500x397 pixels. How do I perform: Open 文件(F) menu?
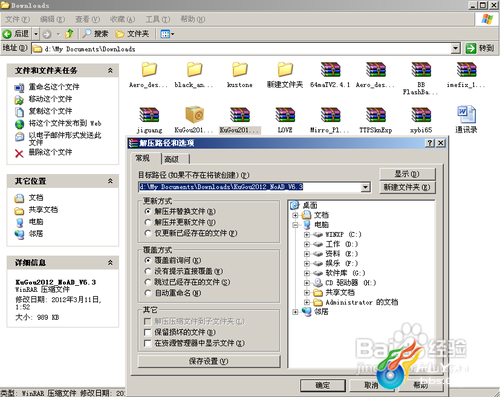[x=17, y=19]
